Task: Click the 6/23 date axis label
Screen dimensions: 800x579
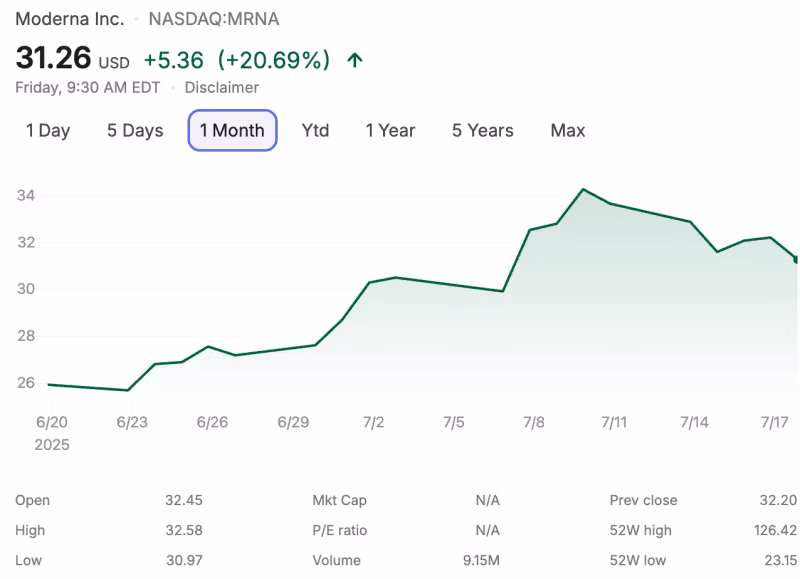Action: (132, 422)
